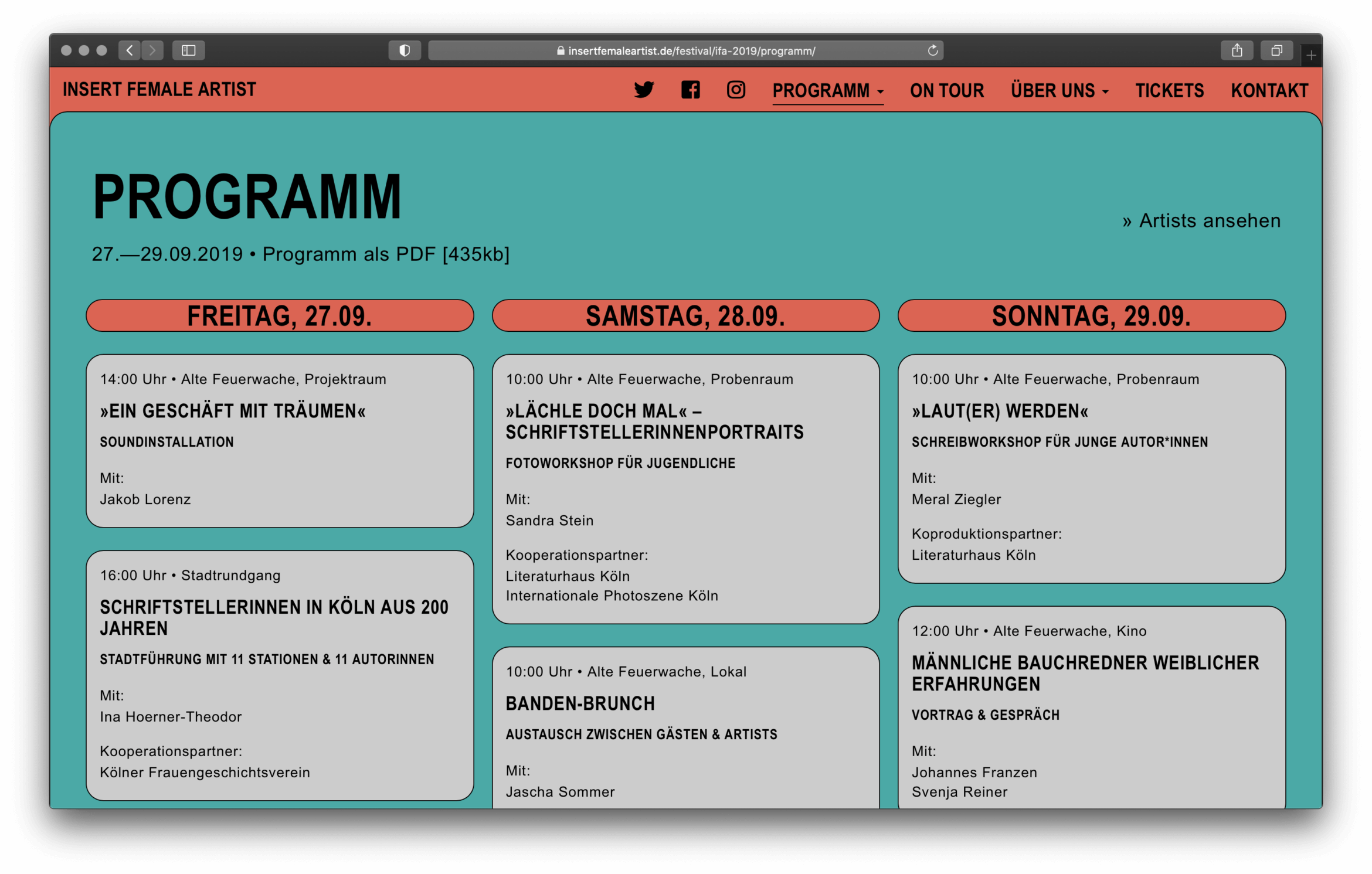Screen dimensions: 1372x874
Task: Select the ON TOUR menu item
Action: click(946, 91)
